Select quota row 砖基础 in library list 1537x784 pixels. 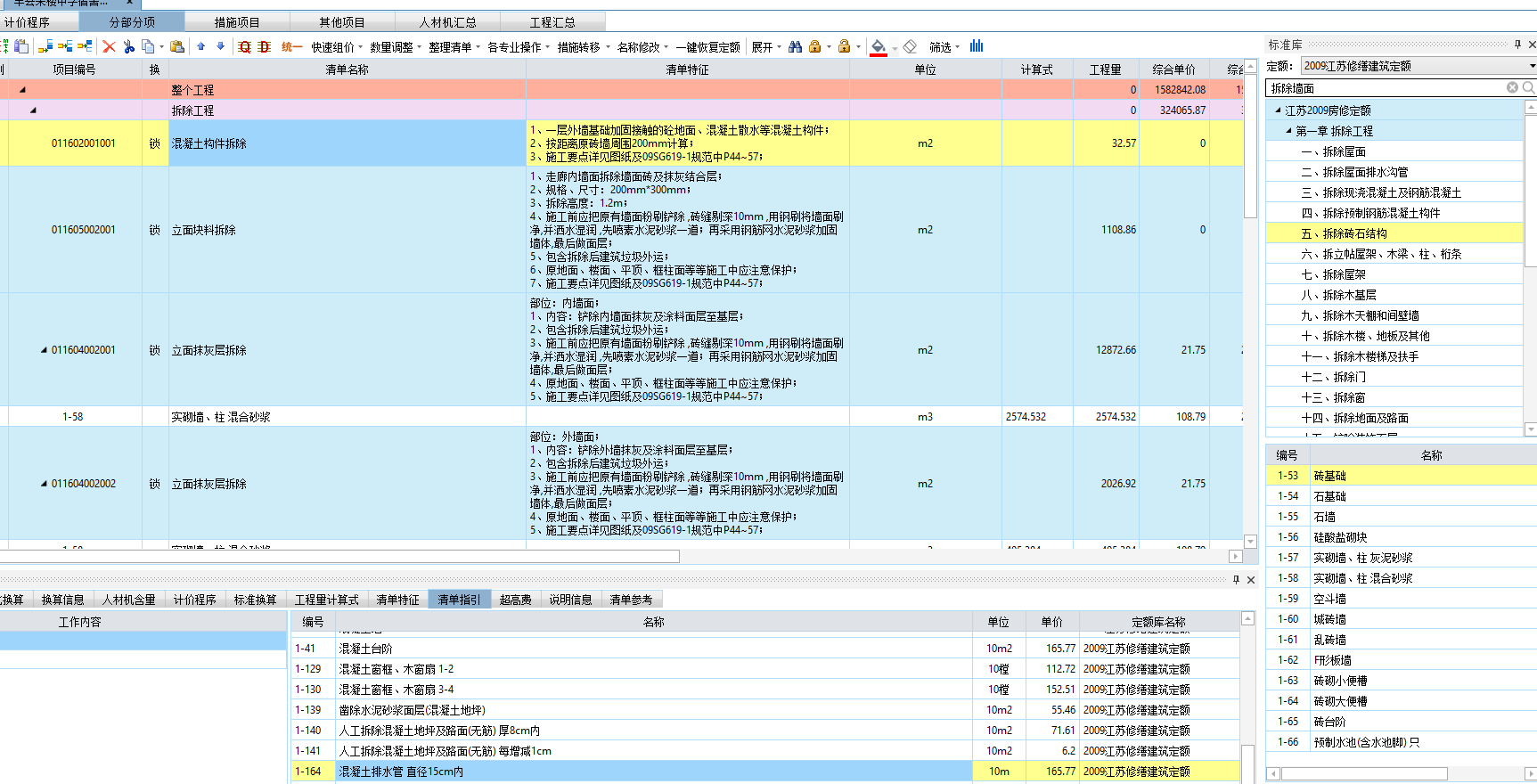click(x=1402, y=476)
